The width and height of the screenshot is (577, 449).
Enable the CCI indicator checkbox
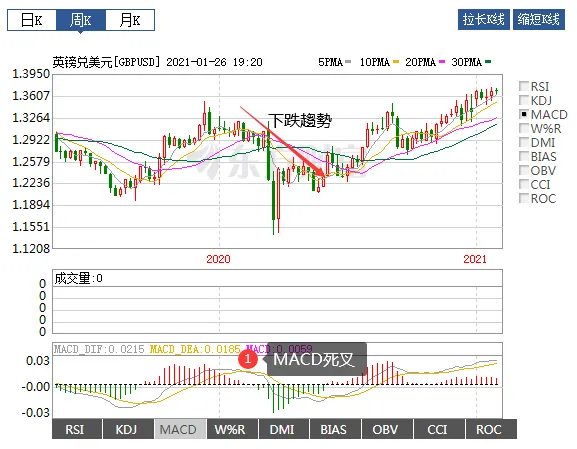524,184
